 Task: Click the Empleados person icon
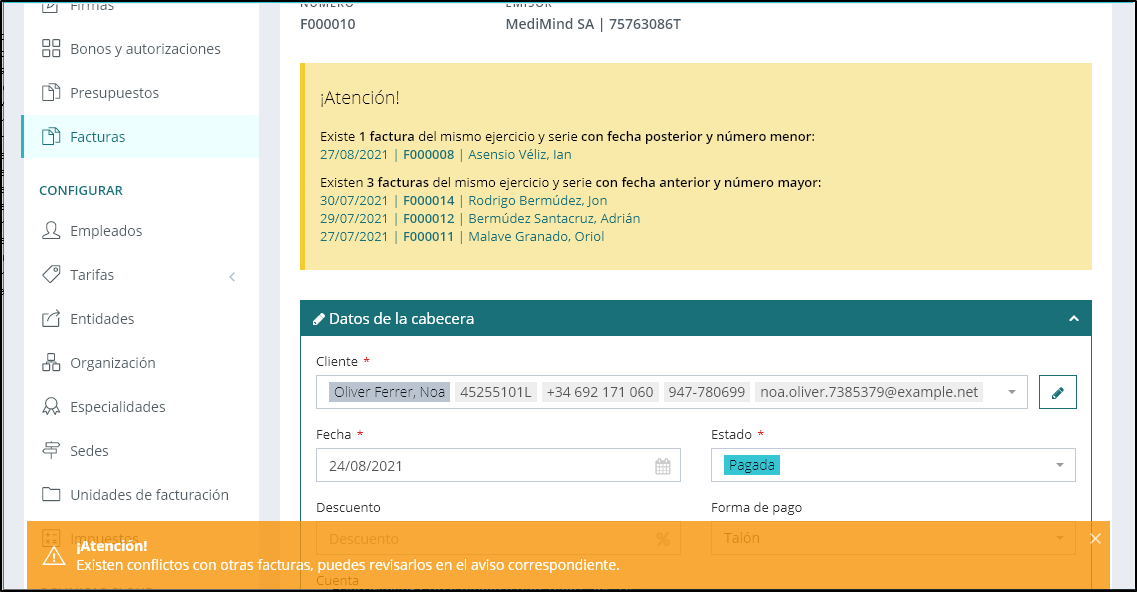coord(51,231)
